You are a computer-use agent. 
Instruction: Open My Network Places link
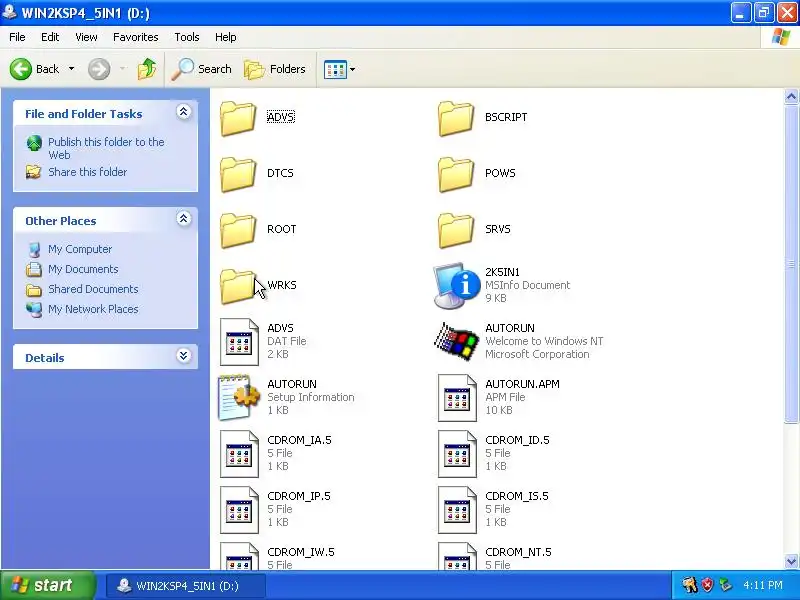(93, 309)
